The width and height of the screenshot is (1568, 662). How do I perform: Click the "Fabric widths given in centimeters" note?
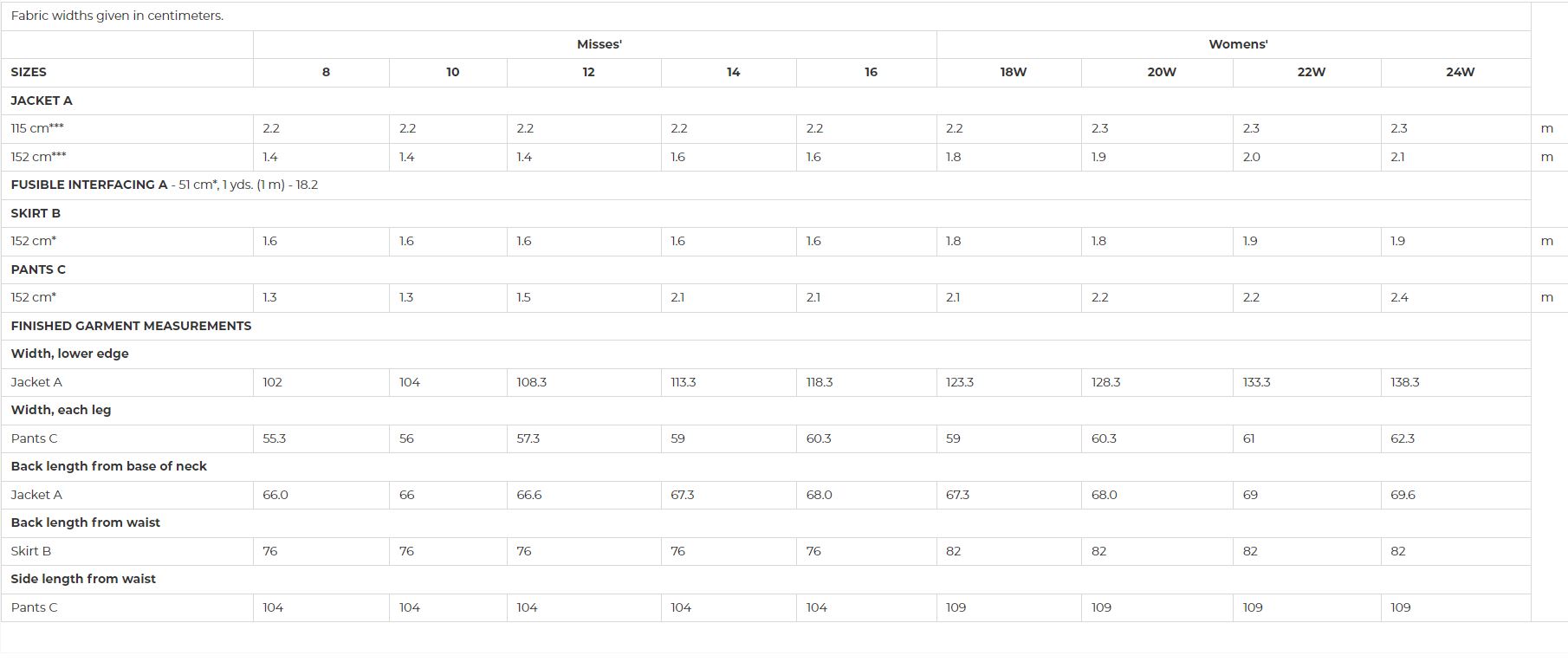click(117, 16)
